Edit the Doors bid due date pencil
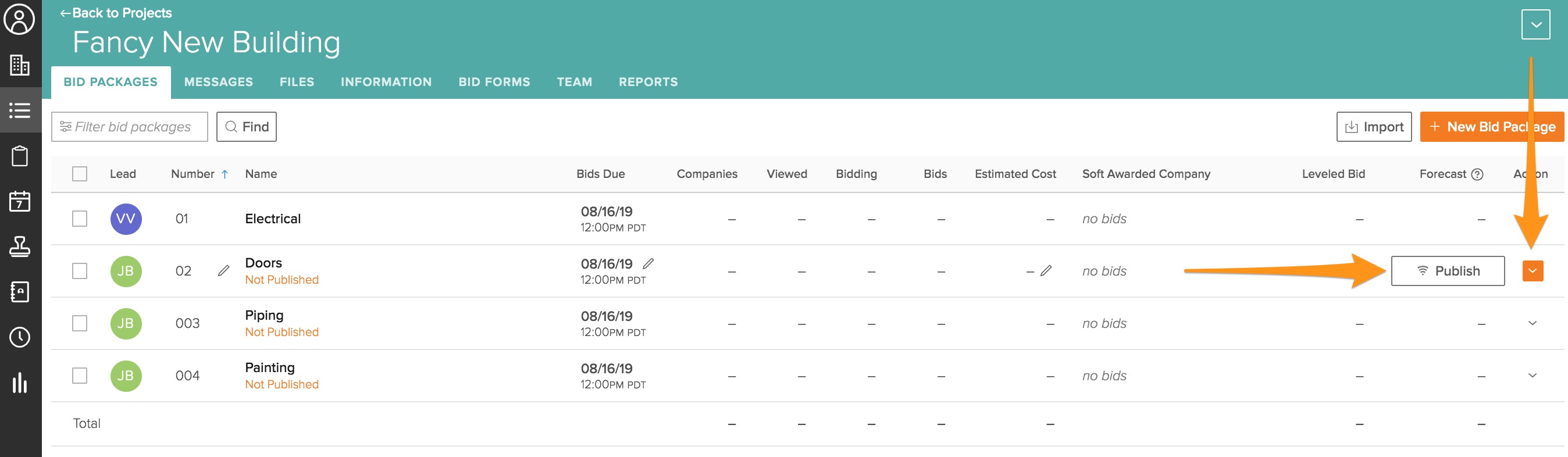Image resolution: width=1568 pixels, height=457 pixels. (x=648, y=263)
